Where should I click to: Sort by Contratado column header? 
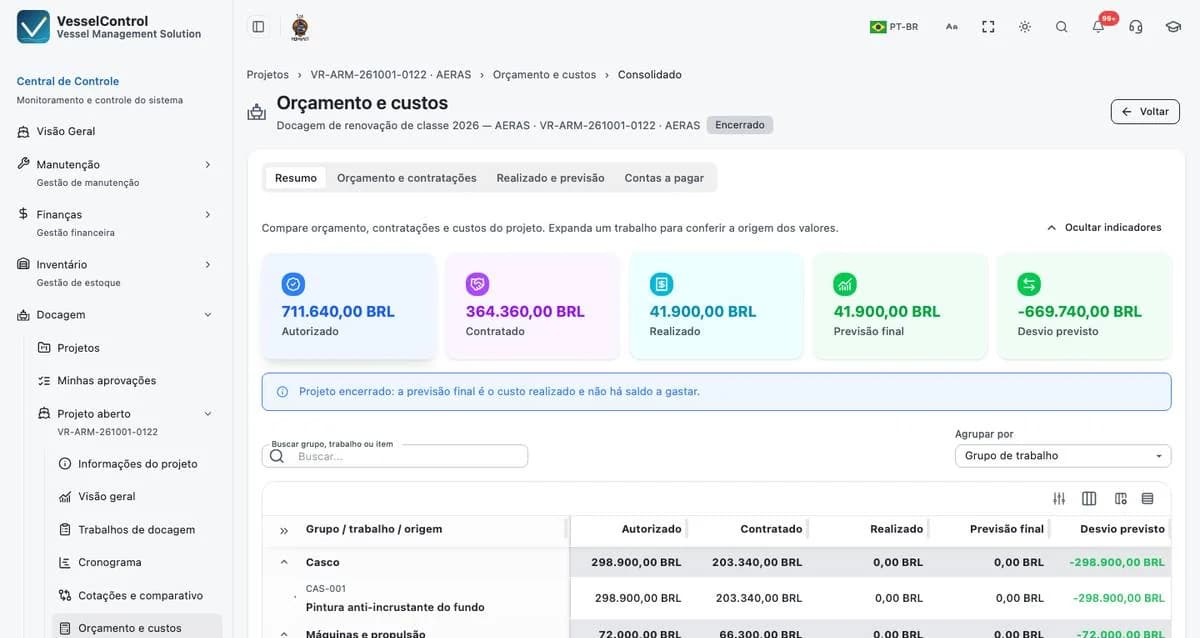(771, 529)
